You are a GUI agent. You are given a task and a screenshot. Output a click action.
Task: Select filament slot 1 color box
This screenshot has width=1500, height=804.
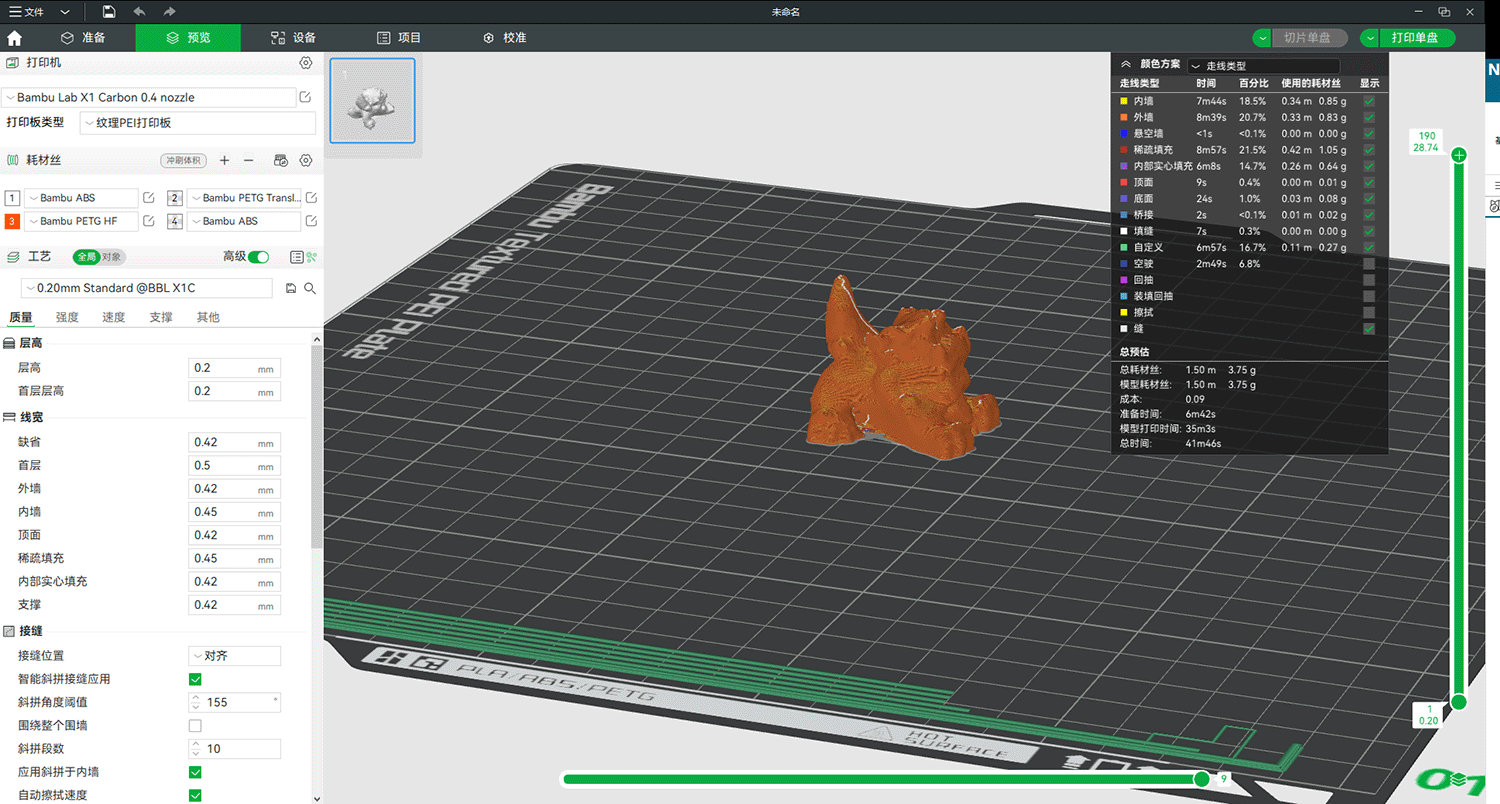point(12,197)
